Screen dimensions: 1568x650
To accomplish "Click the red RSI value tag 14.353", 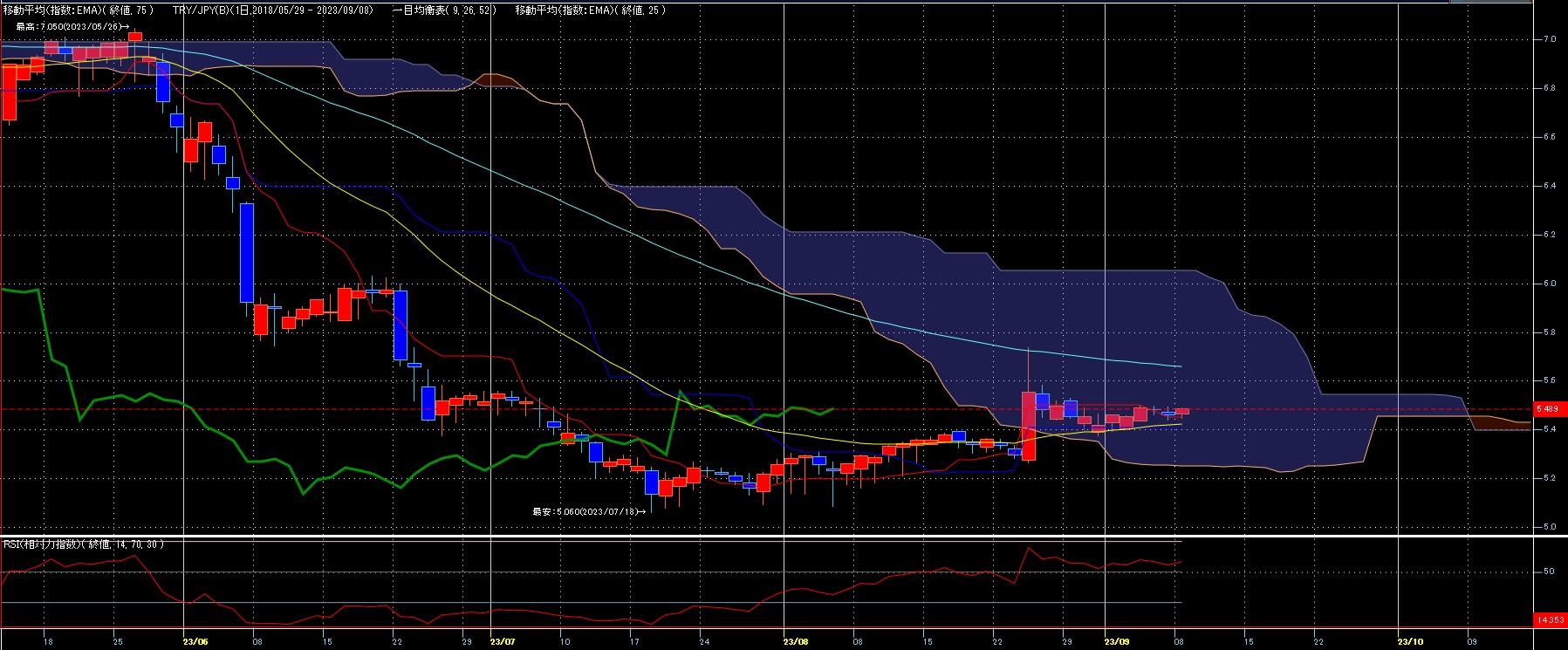I will tap(1549, 619).
